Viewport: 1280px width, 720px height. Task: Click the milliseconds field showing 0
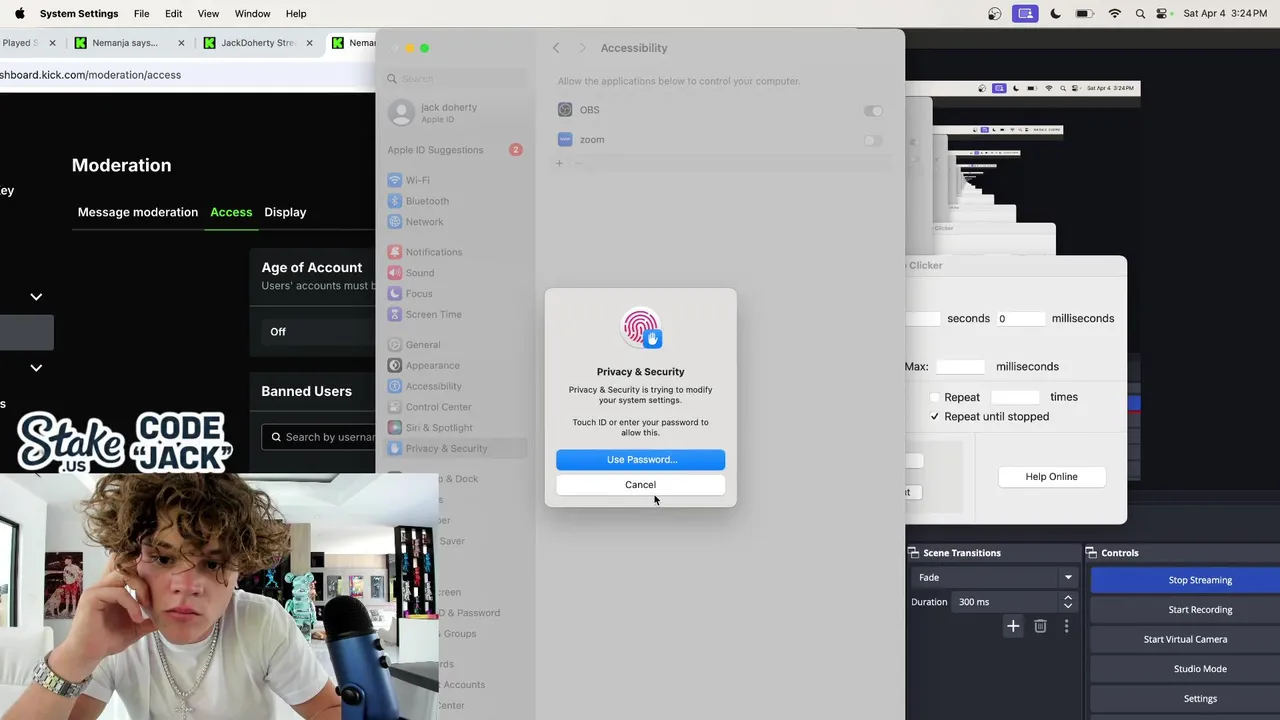point(1019,318)
